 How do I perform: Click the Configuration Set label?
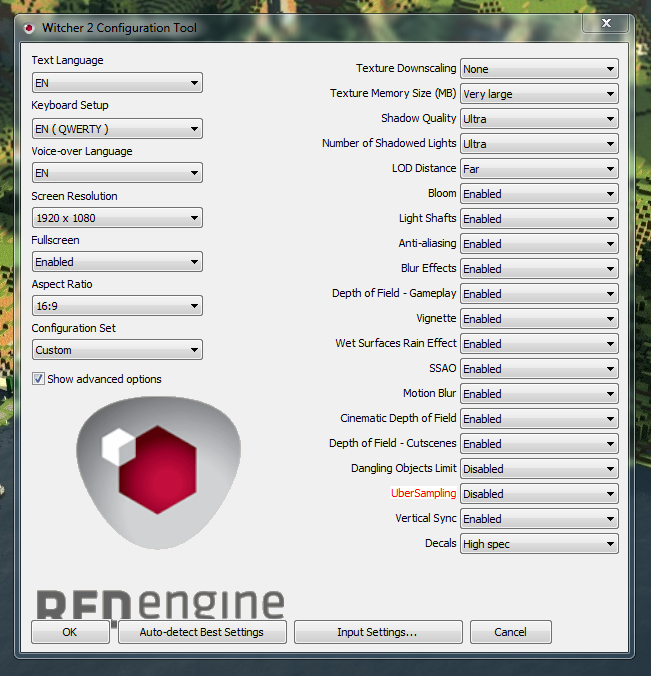coord(74,328)
